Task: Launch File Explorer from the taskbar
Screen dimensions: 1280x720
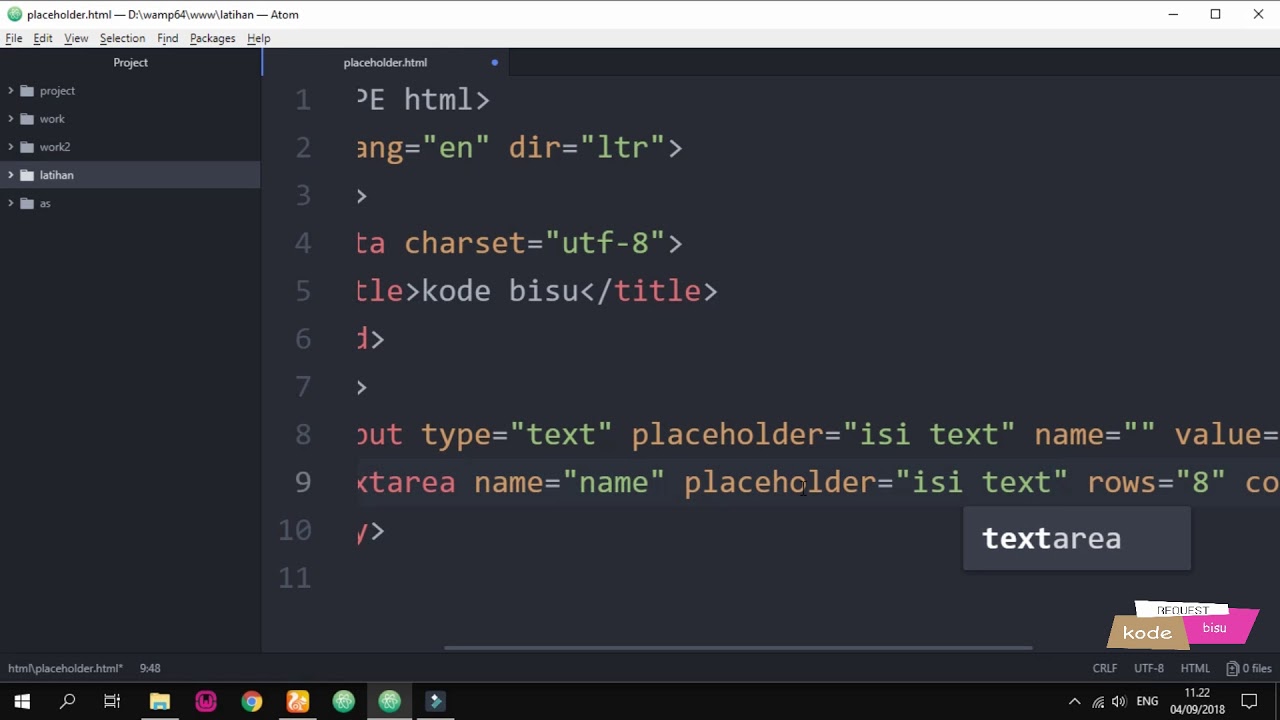Action: tap(160, 701)
